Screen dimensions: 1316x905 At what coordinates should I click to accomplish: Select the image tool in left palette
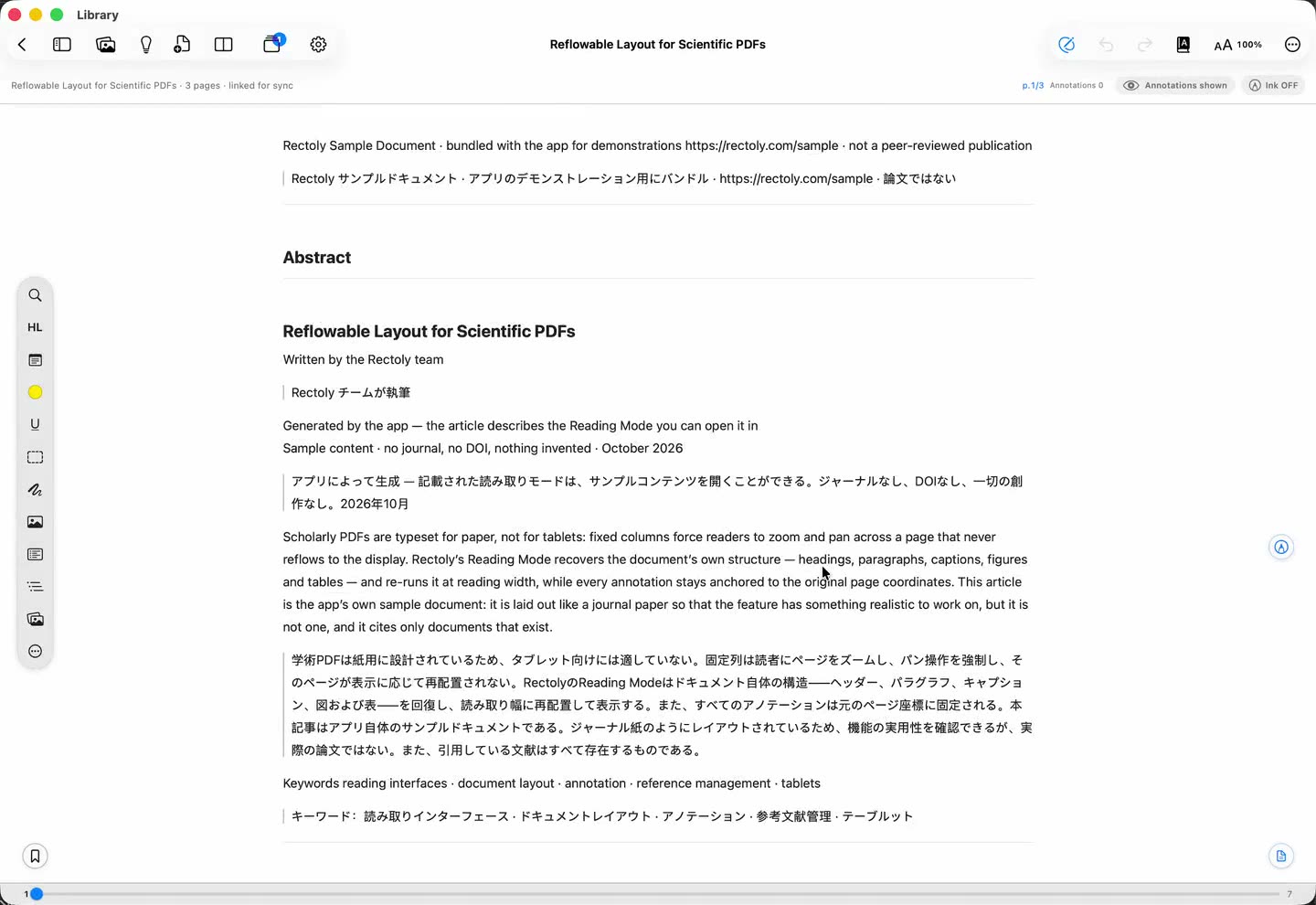[35, 522]
